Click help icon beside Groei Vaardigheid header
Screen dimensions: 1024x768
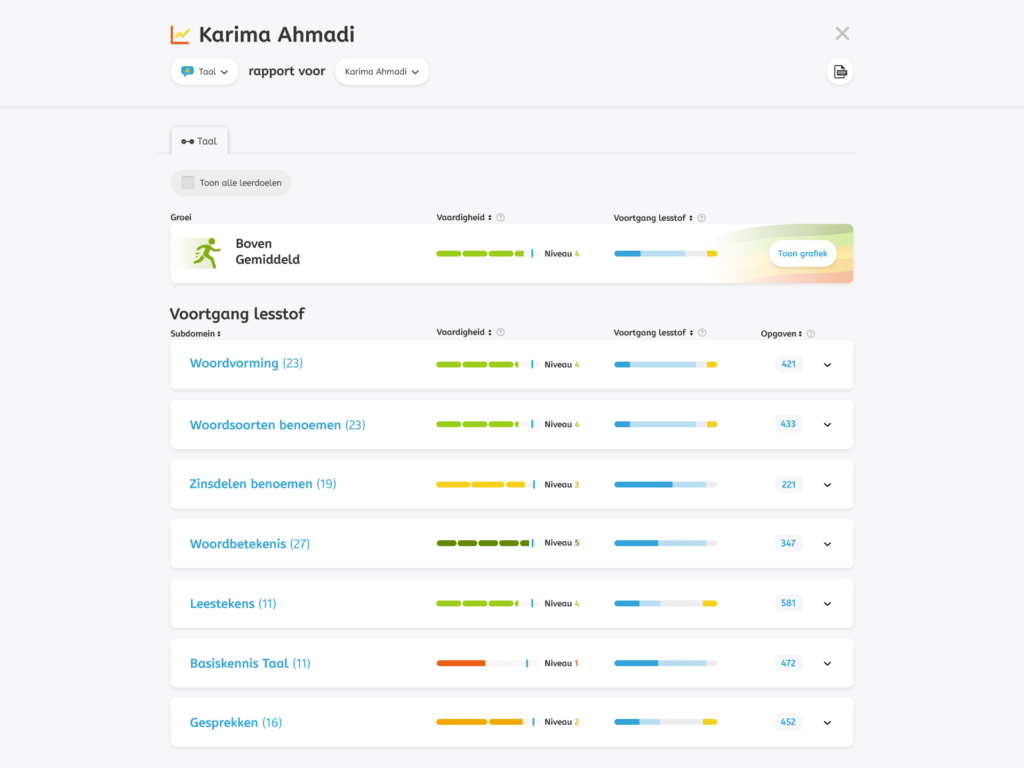[x=501, y=218]
